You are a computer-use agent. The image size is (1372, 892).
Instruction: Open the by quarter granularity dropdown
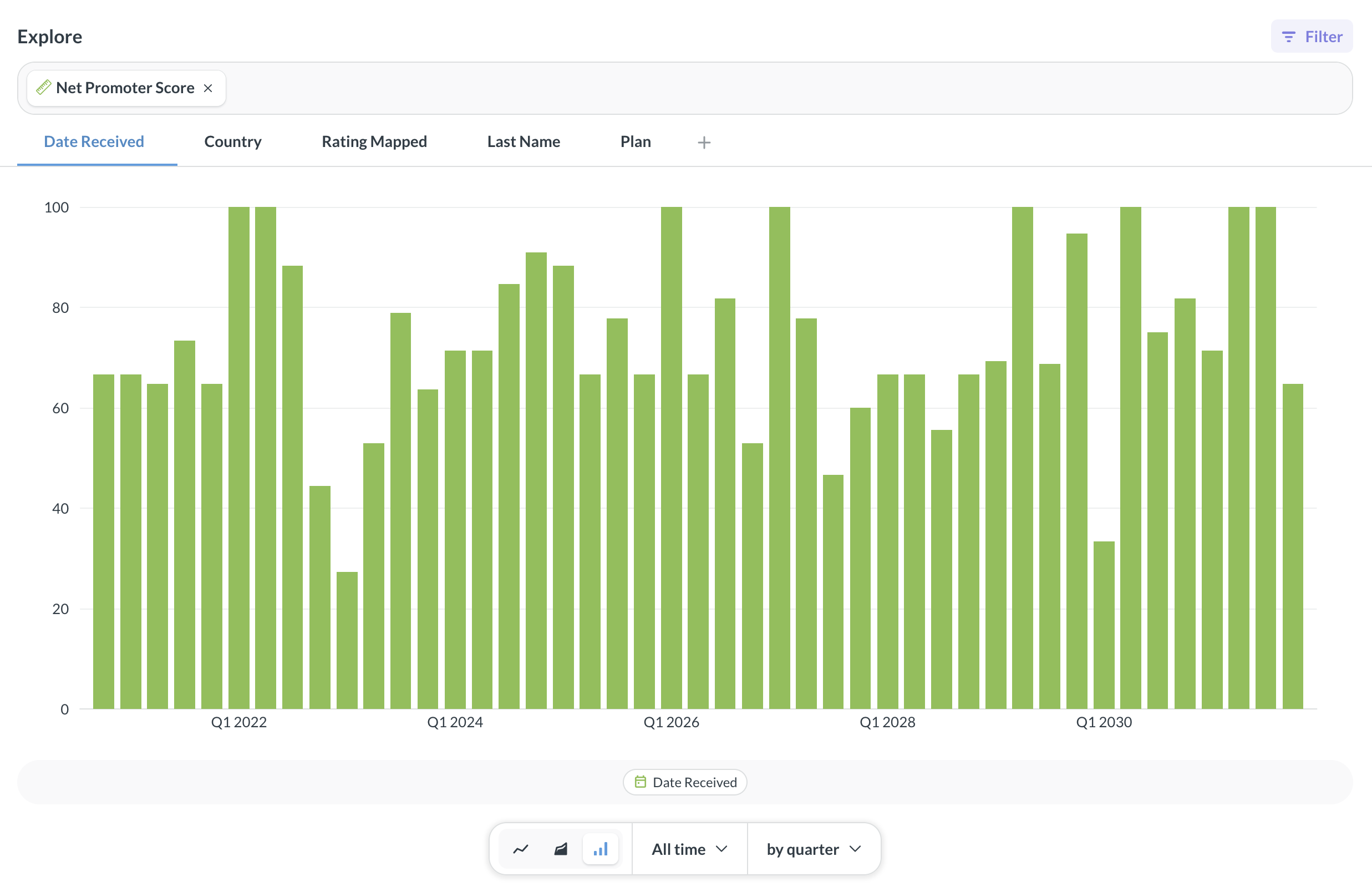coord(813,849)
